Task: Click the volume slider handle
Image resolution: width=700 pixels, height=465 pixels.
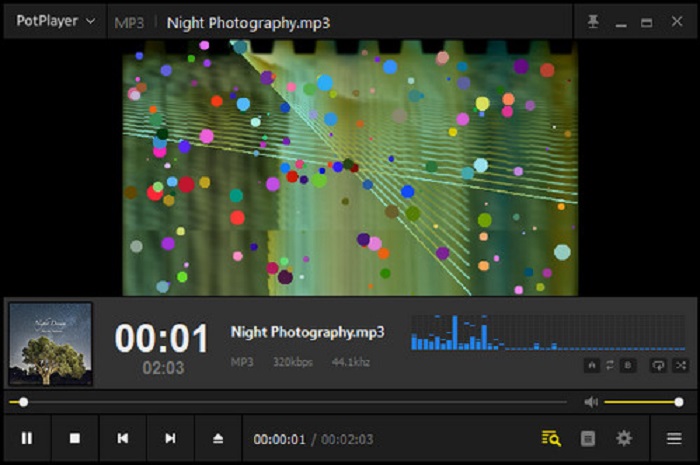Action: tap(679, 402)
